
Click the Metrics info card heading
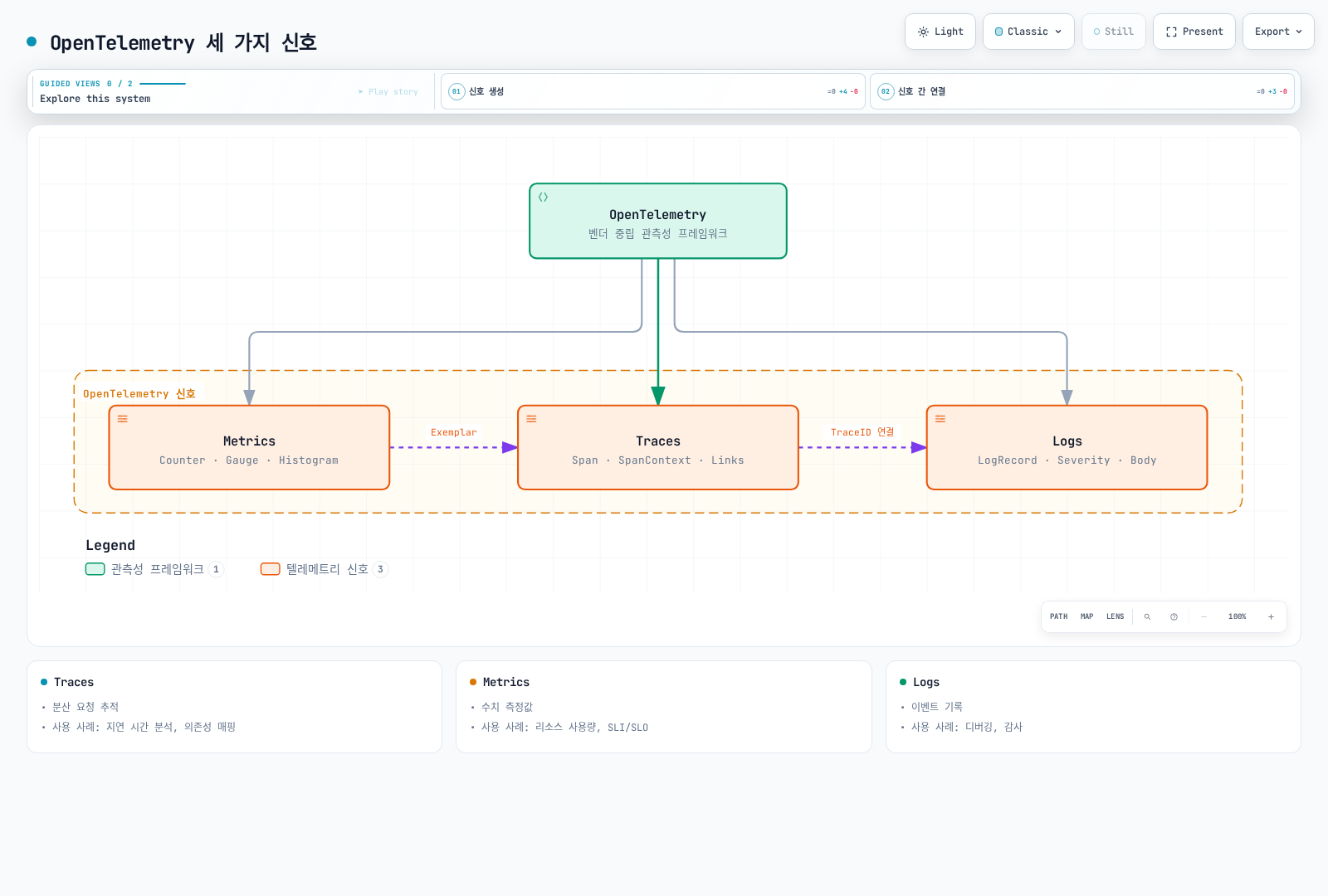(x=506, y=682)
